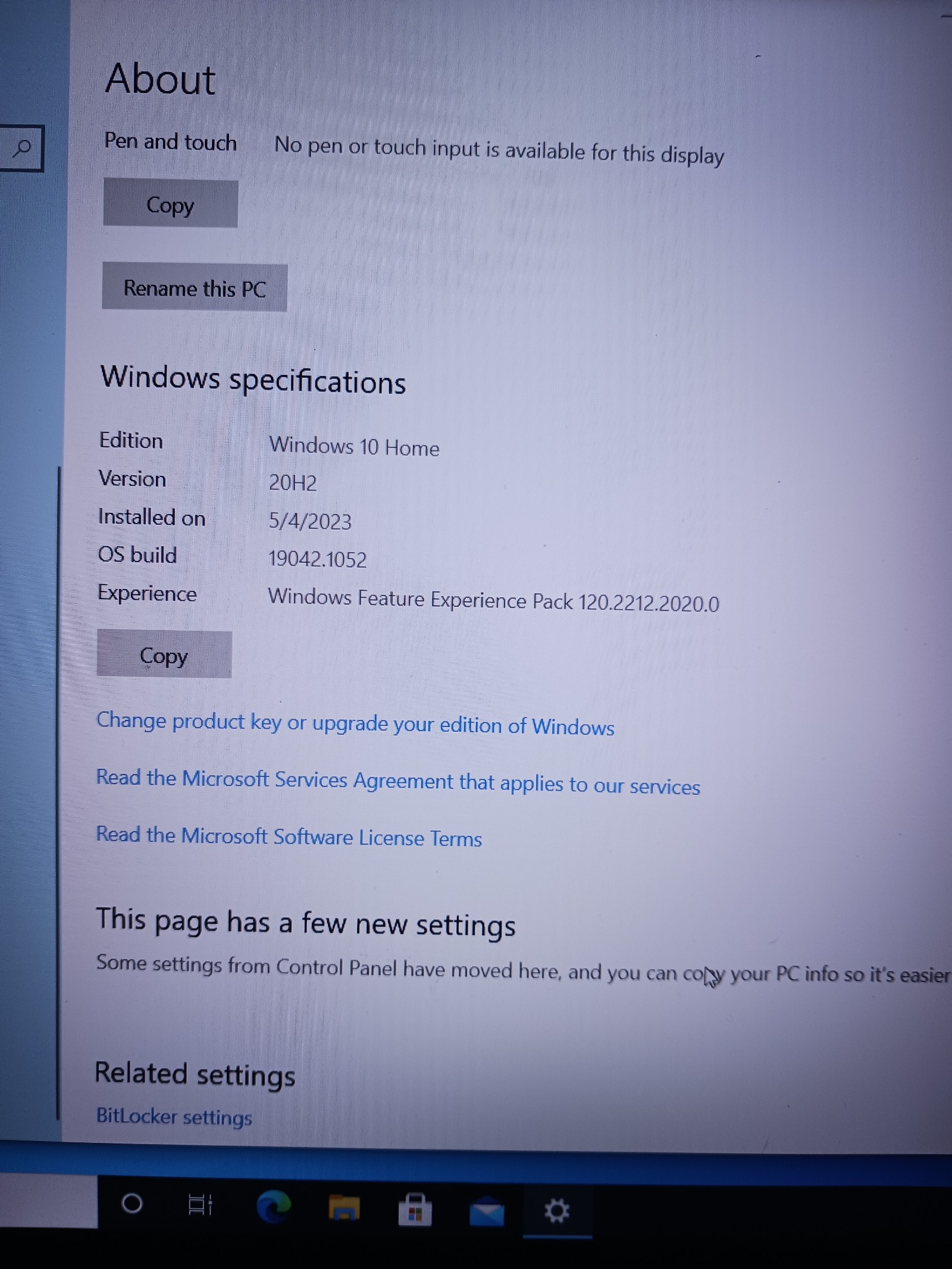
Task: Select the install date 5/4/2023
Action: click(x=310, y=521)
